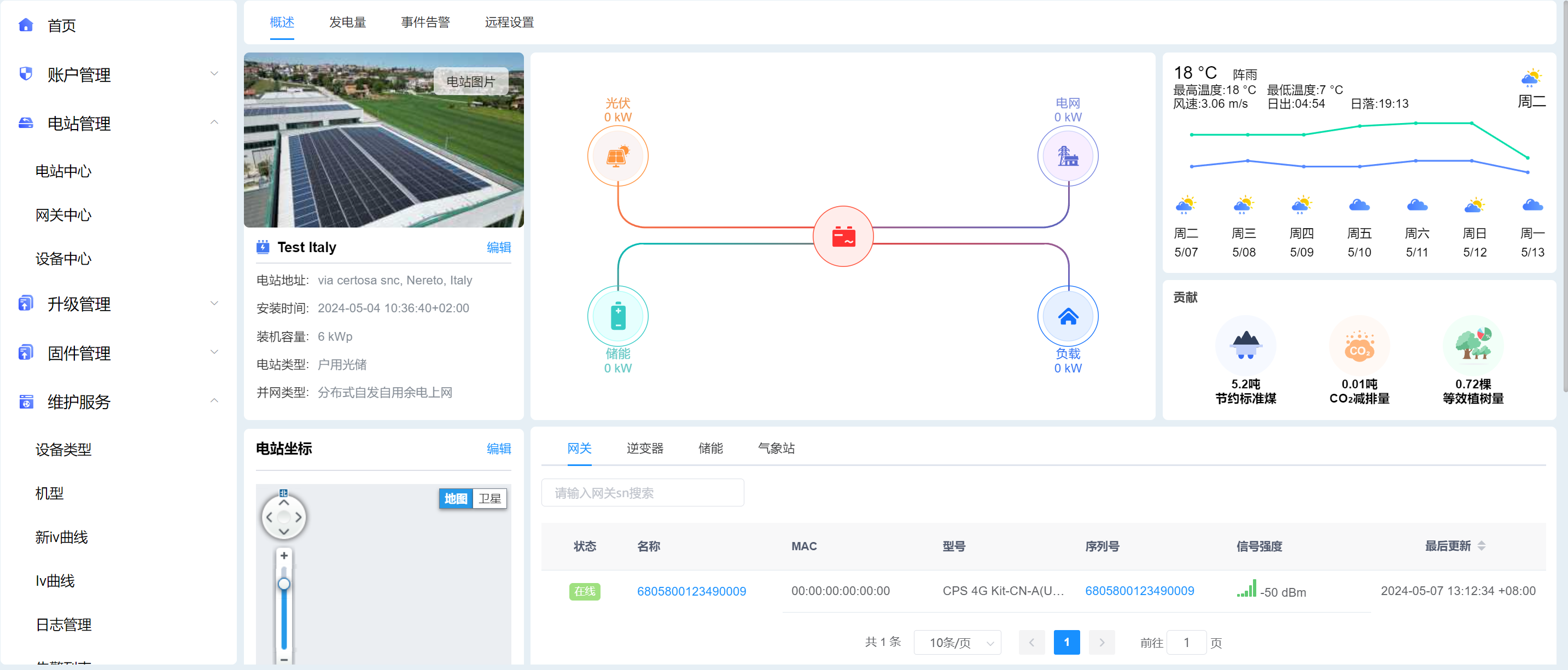
Task: Open the 远程设置 tab
Action: [x=510, y=22]
